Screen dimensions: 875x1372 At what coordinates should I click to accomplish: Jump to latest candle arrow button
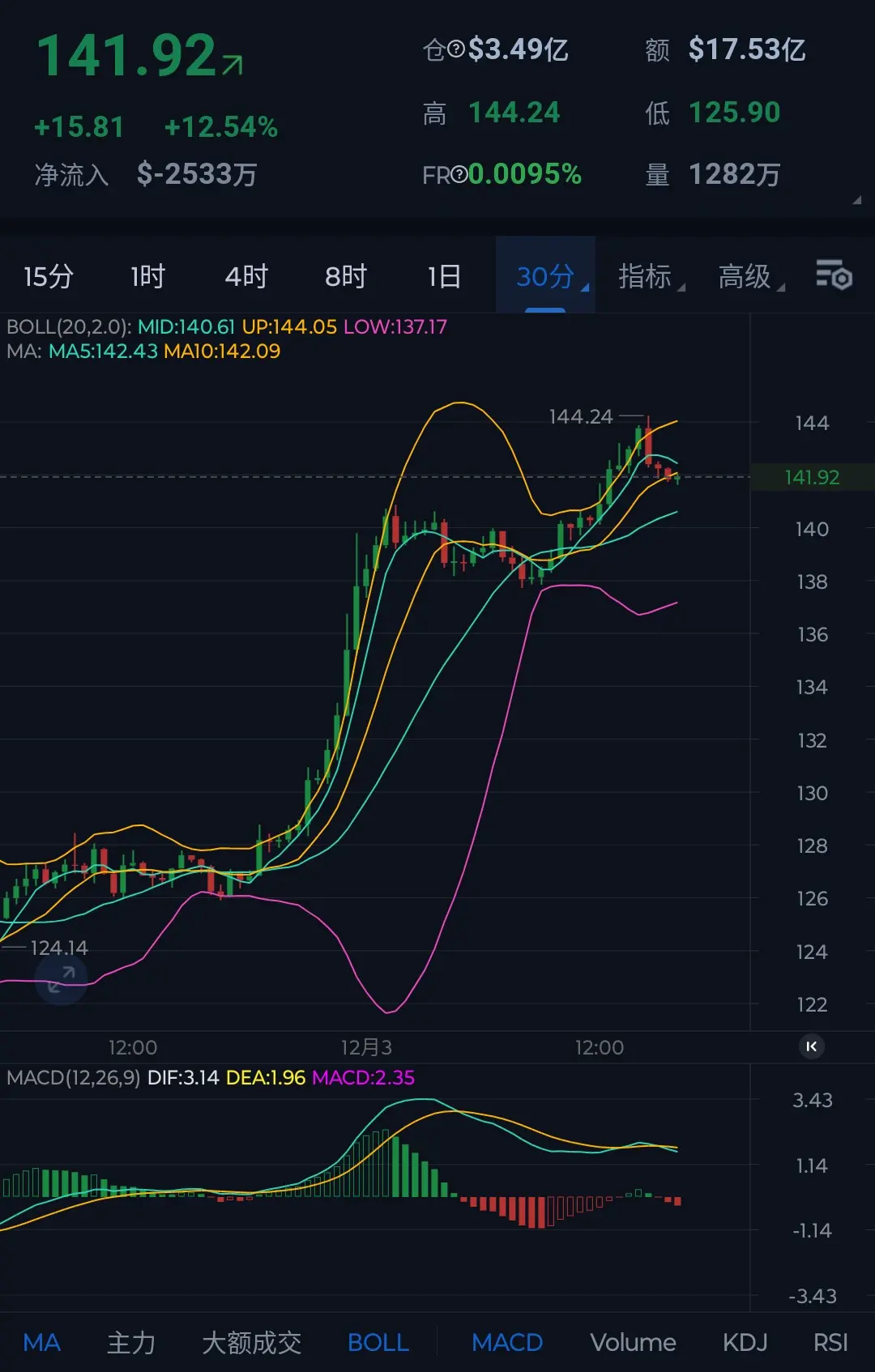pos(812,1046)
